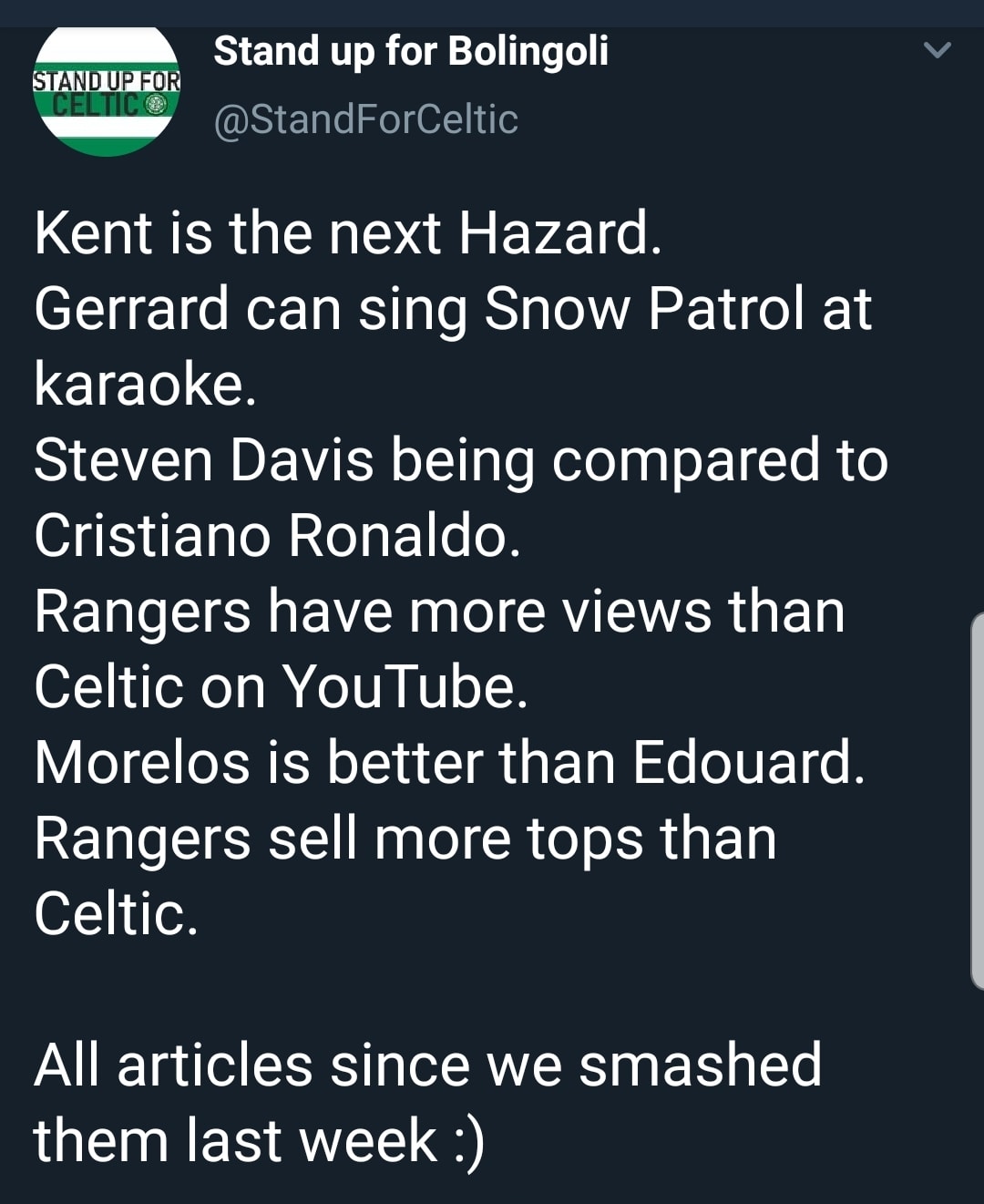Click the small Celtic crest in avatar
Viewport: 984px width, 1204px height.
tap(158, 105)
